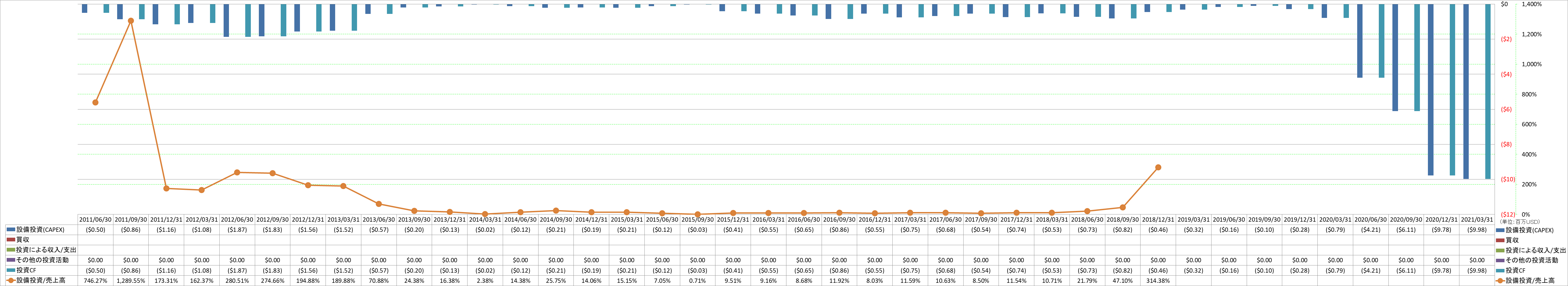Image resolution: width=1568 pixels, height=286 pixels.
Task: Click CAPEX value ($4.21) for 2020/06/30
Action: pos(1371,230)
